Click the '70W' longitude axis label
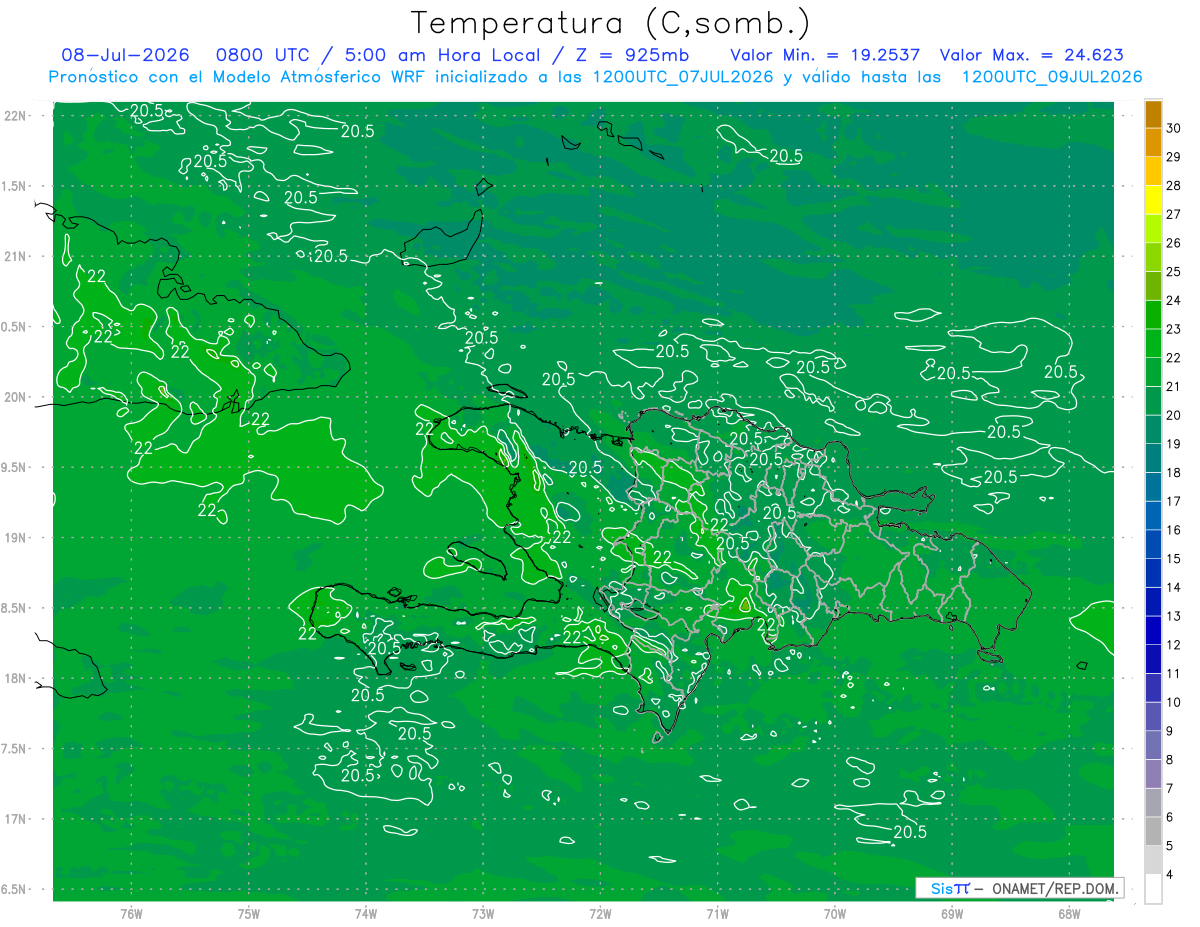 point(835,913)
